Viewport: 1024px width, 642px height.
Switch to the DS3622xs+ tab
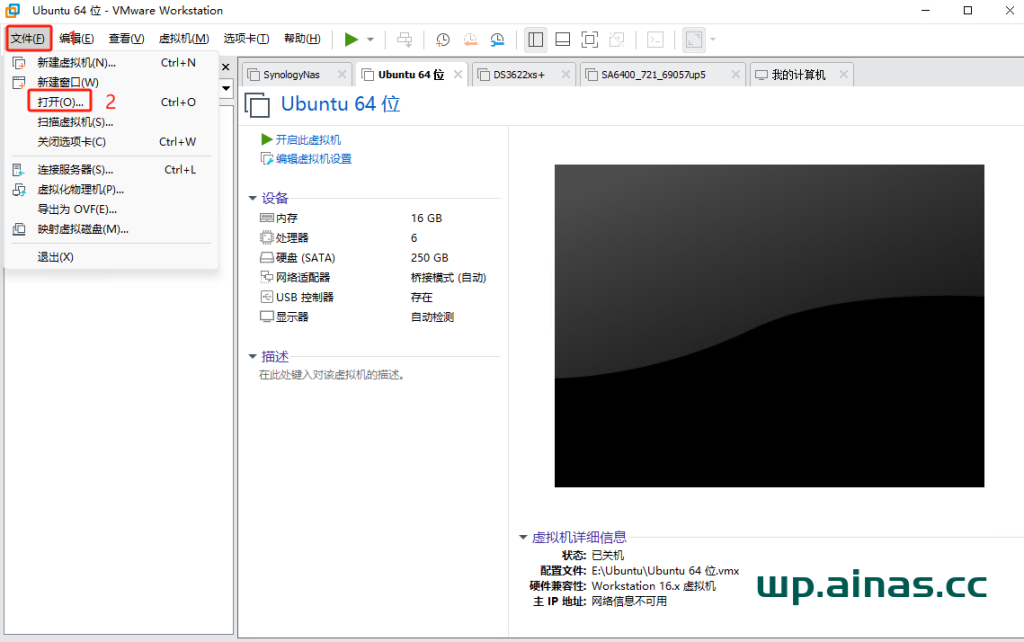[519, 74]
